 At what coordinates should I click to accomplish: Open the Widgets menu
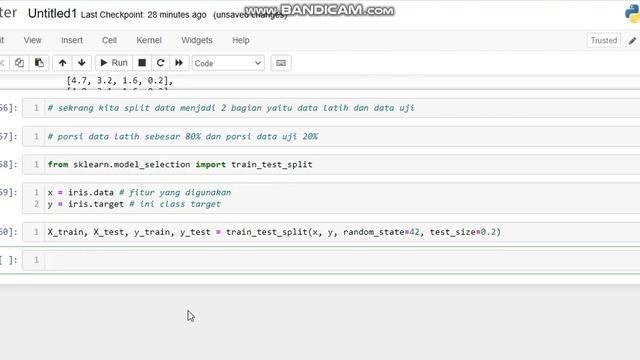[197, 40]
